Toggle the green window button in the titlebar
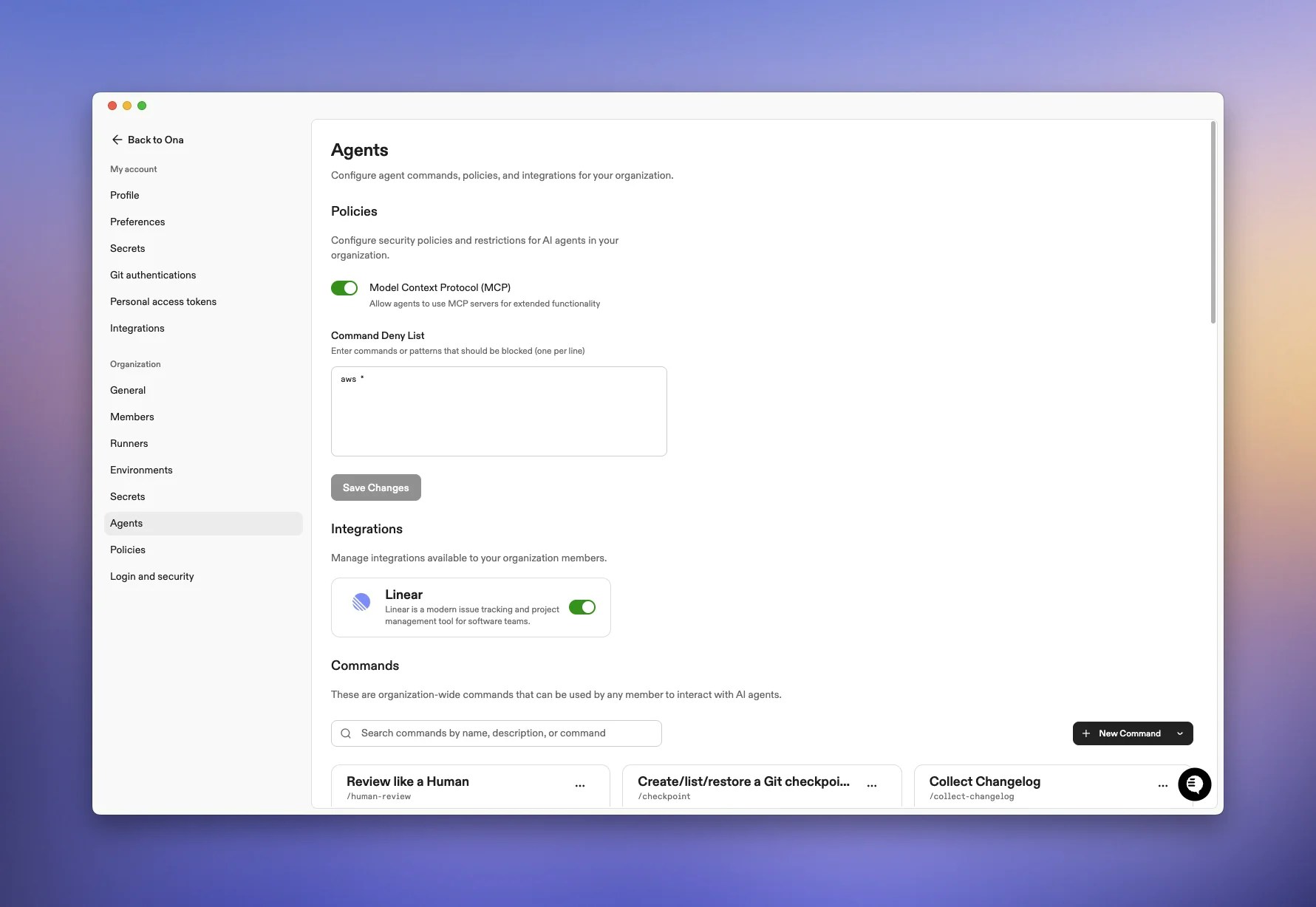Viewport: 1316px width, 907px height. click(x=142, y=106)
